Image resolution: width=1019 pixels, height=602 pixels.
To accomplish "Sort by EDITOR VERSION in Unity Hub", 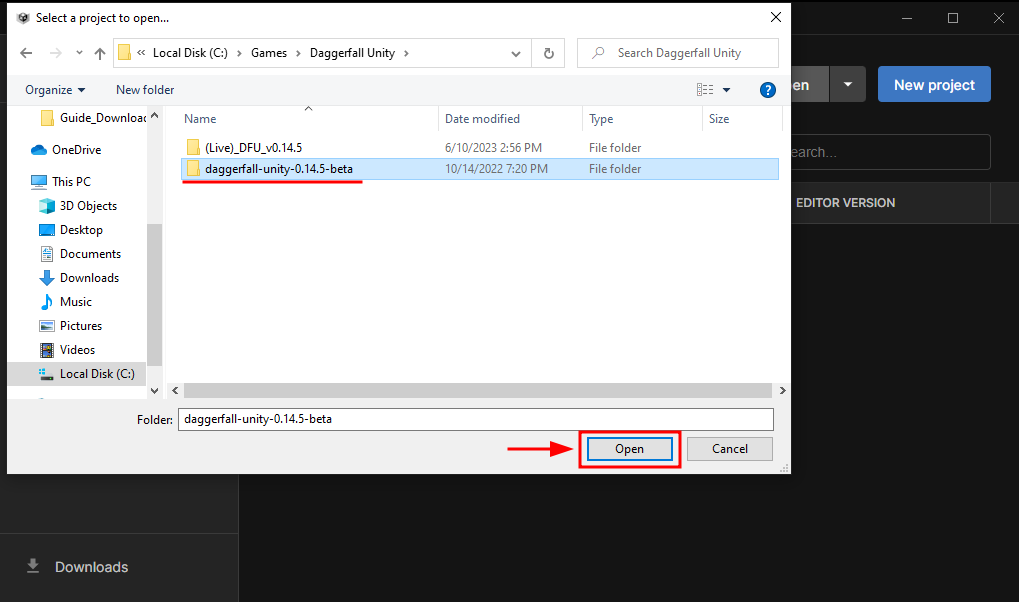I will tap(845, 203).
